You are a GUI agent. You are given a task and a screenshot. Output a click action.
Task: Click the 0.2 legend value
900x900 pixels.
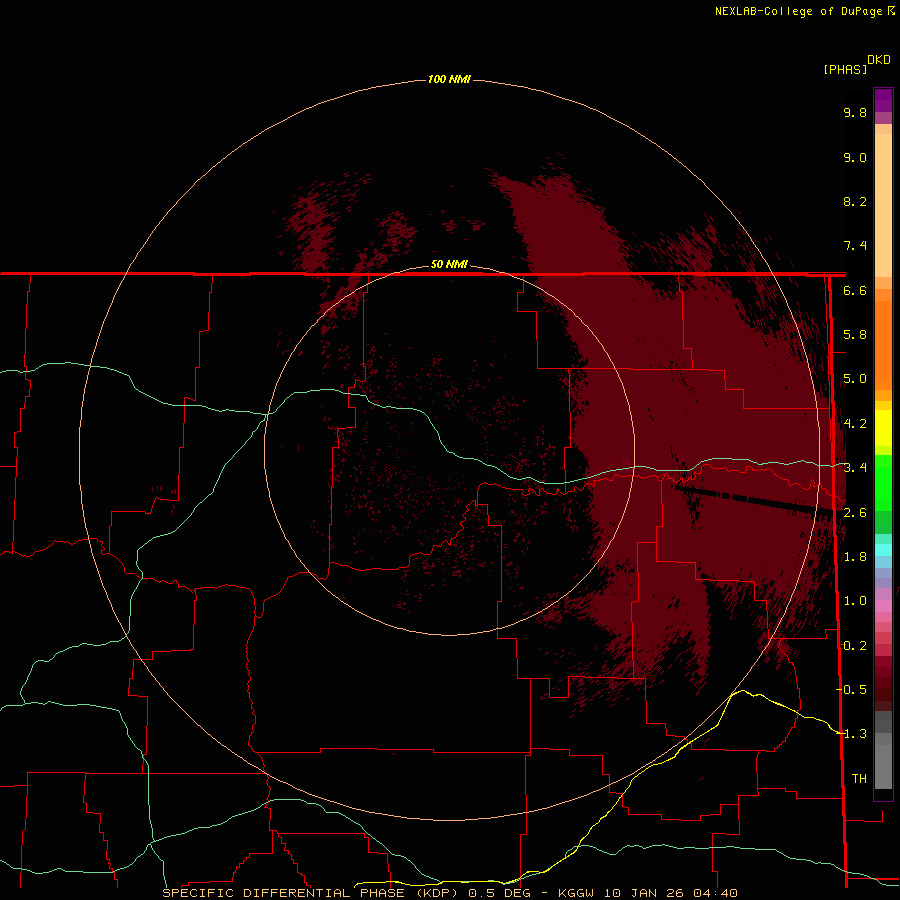pyautogui.click(x=855, y=646)
